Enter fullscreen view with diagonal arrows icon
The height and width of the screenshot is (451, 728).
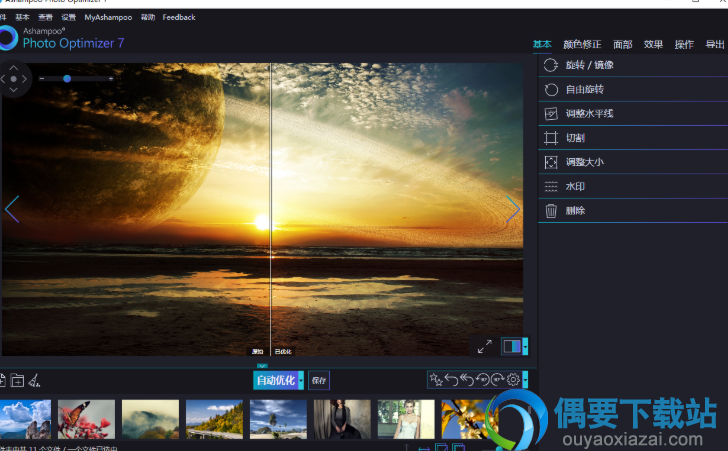(x=485, y=346)
